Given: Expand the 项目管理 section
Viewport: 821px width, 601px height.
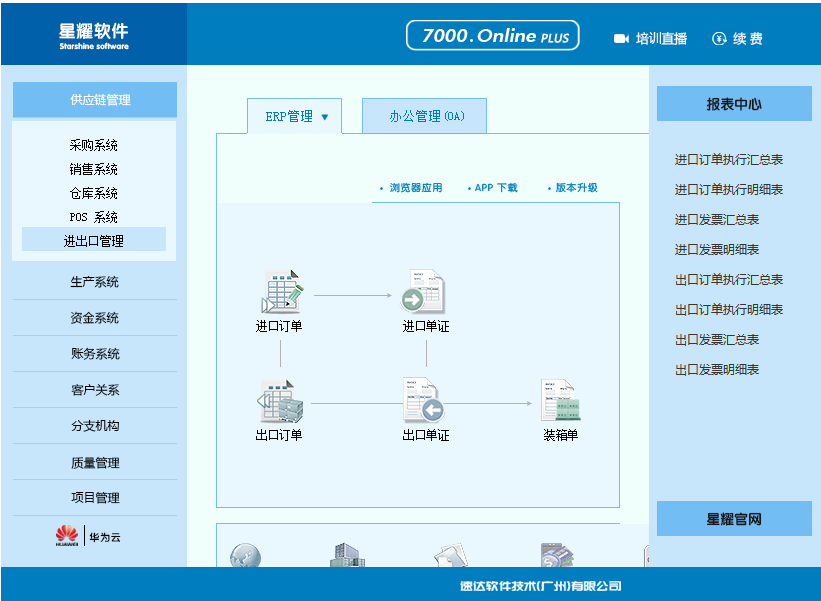Looking at the screenshot, I should click(95, 497).
